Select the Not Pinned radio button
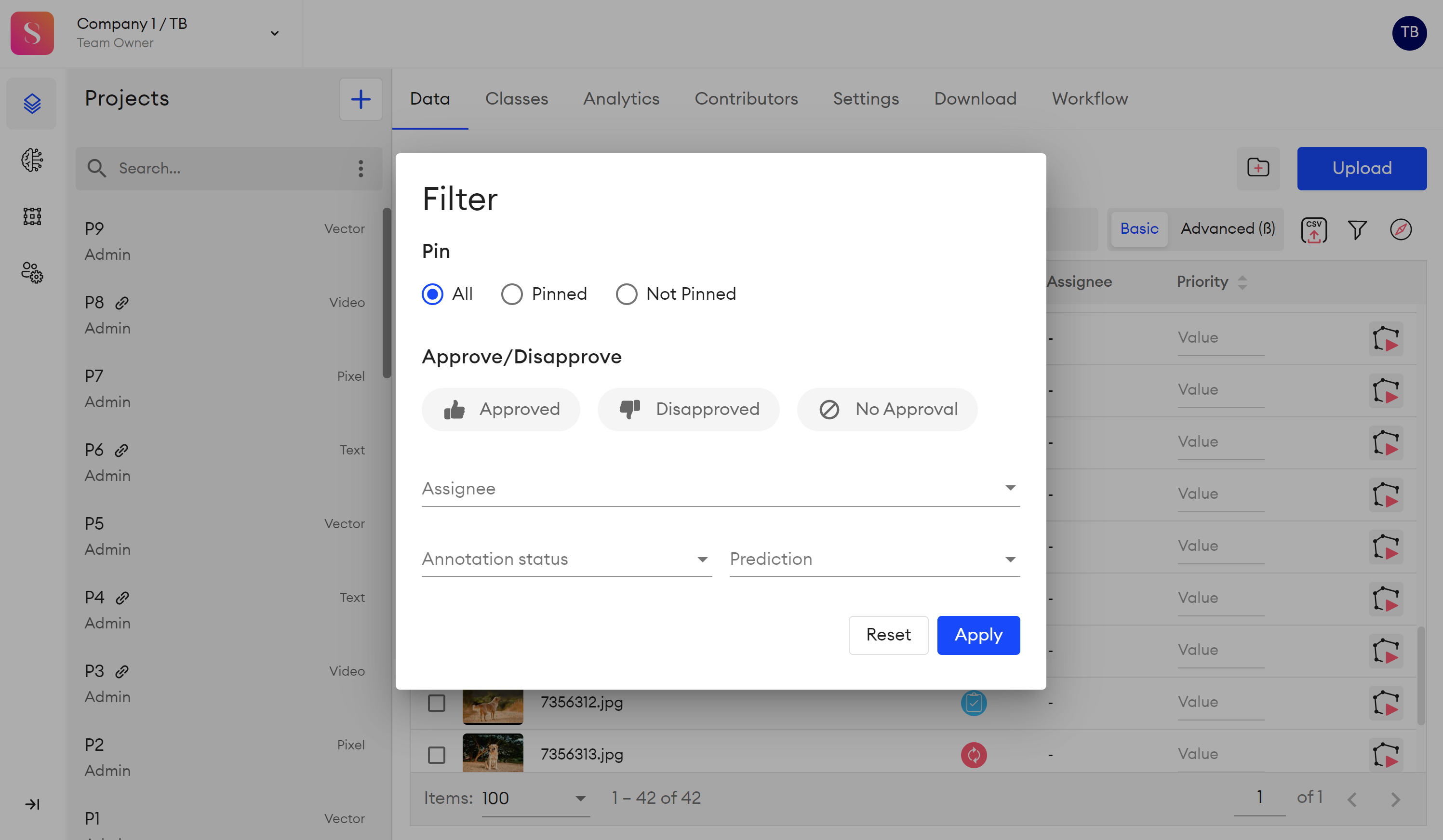The width and height of the screenshot is (1443, 840). (627, 294)
